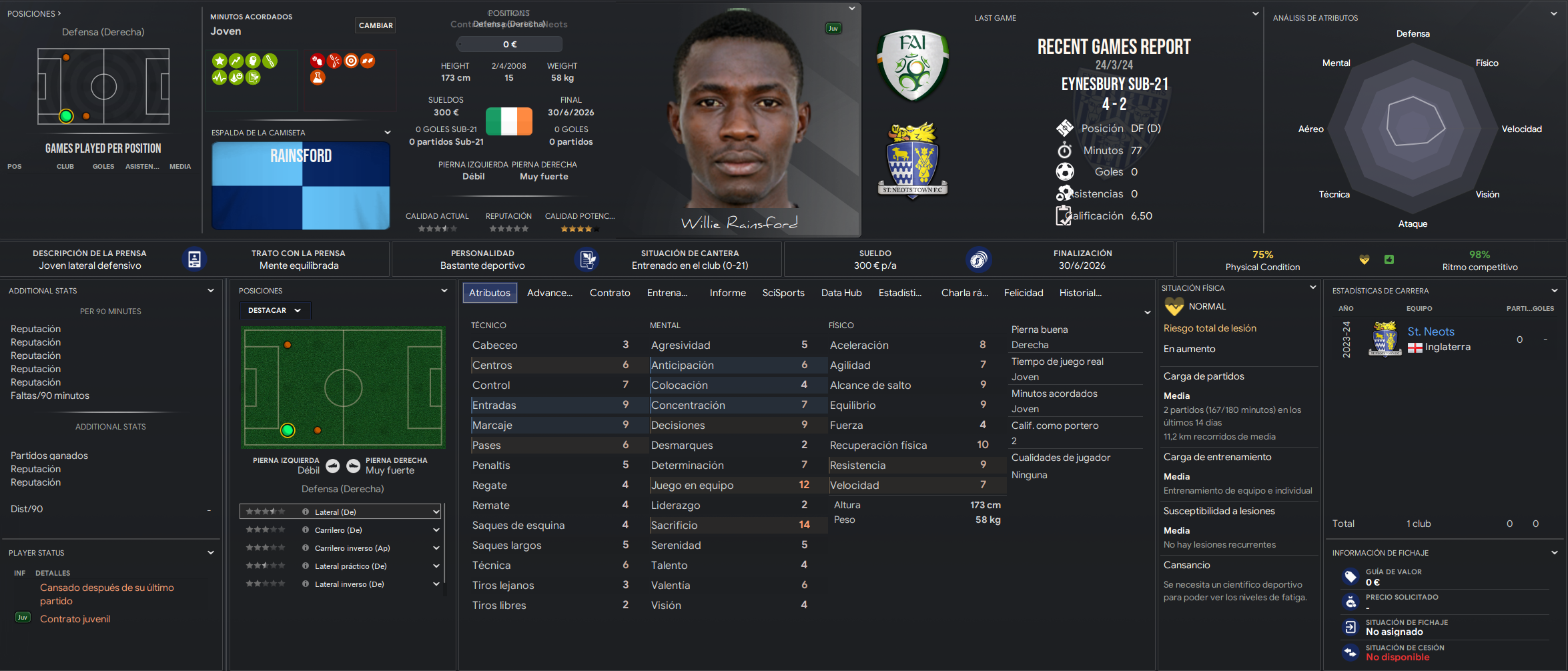
Task: Open the DESTACAR dropdown
Action: [x=275, y=310]
